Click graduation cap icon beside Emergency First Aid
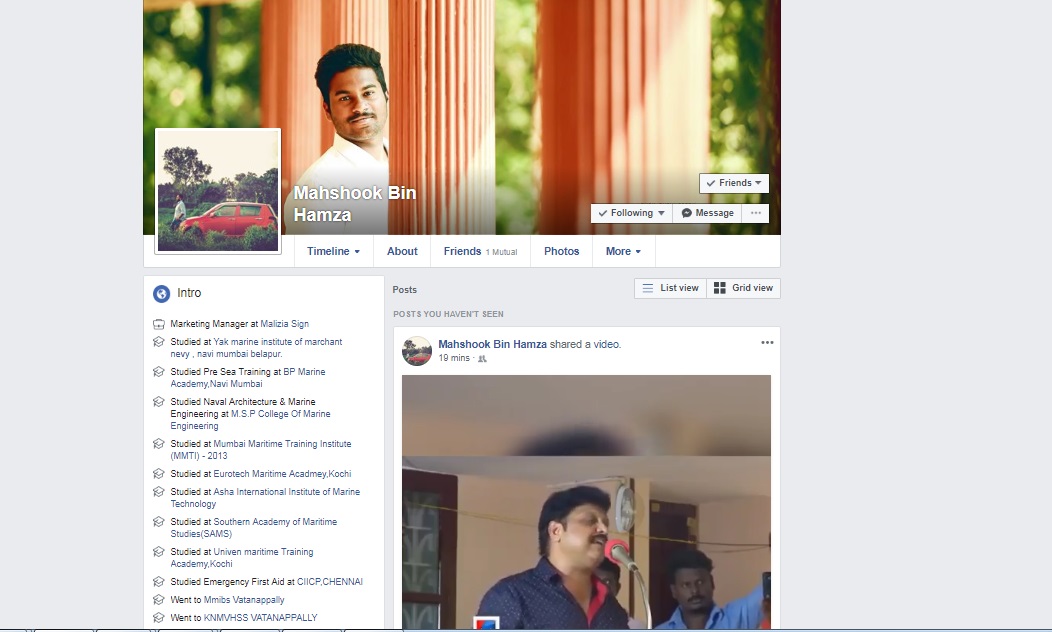1052x632 pixels. (159, 582)
